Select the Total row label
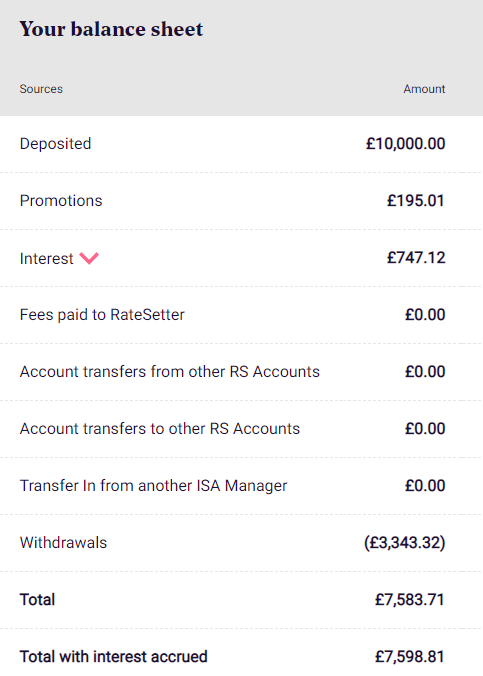 pos(38,599)
